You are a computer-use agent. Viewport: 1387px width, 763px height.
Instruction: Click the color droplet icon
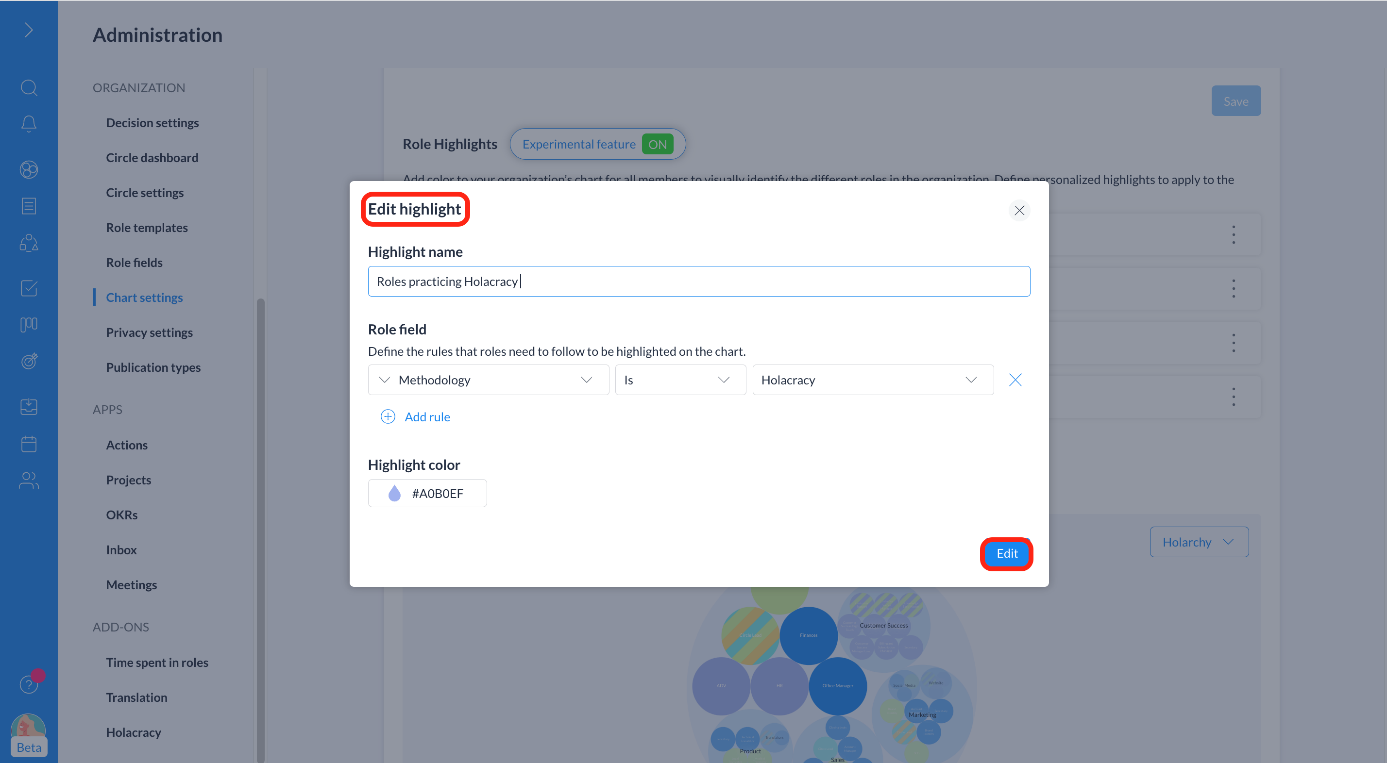point(394,493)
